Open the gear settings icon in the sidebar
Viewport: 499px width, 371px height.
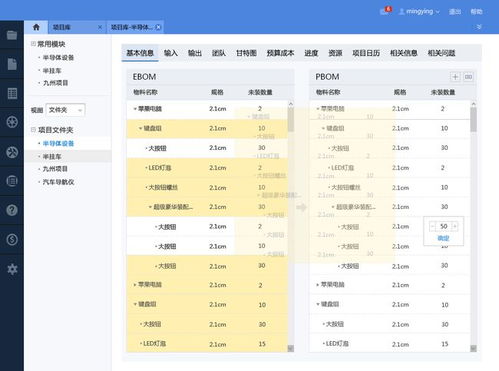pos(12,269)
